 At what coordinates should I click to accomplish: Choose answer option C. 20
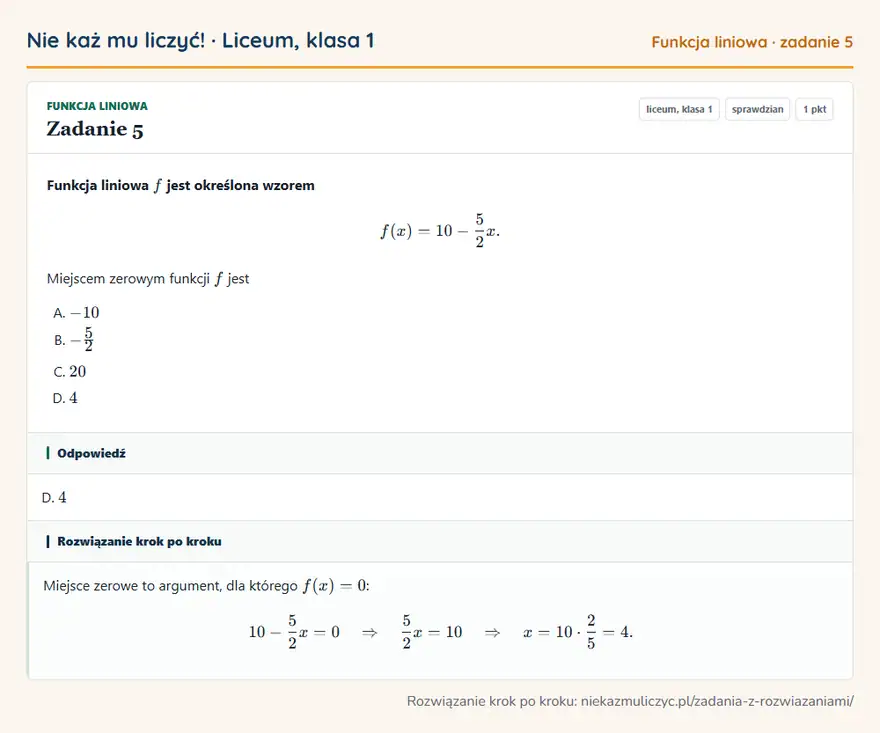[x=70, y=372]
